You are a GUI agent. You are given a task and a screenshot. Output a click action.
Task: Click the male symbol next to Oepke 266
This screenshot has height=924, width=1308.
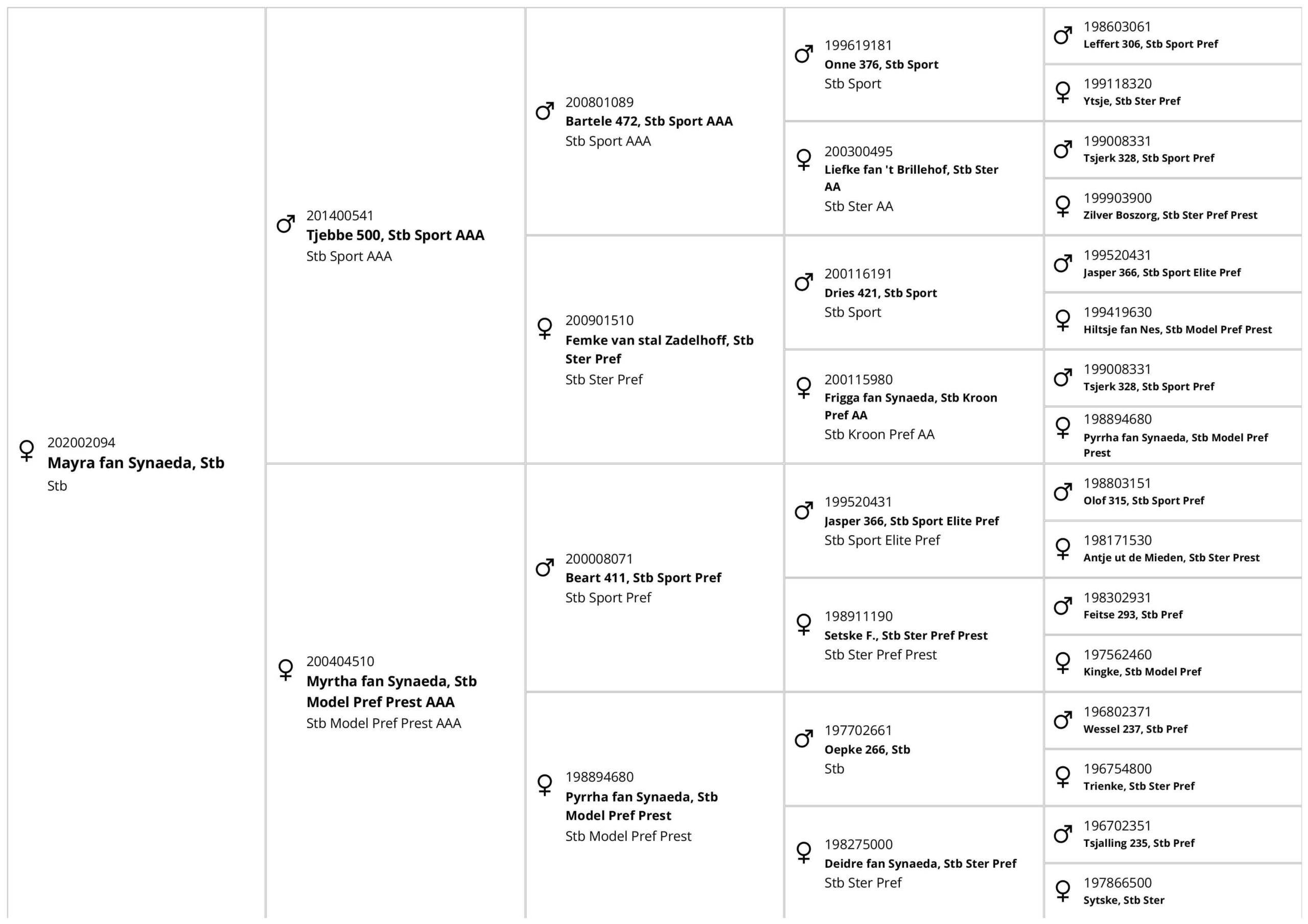(804, 739)
